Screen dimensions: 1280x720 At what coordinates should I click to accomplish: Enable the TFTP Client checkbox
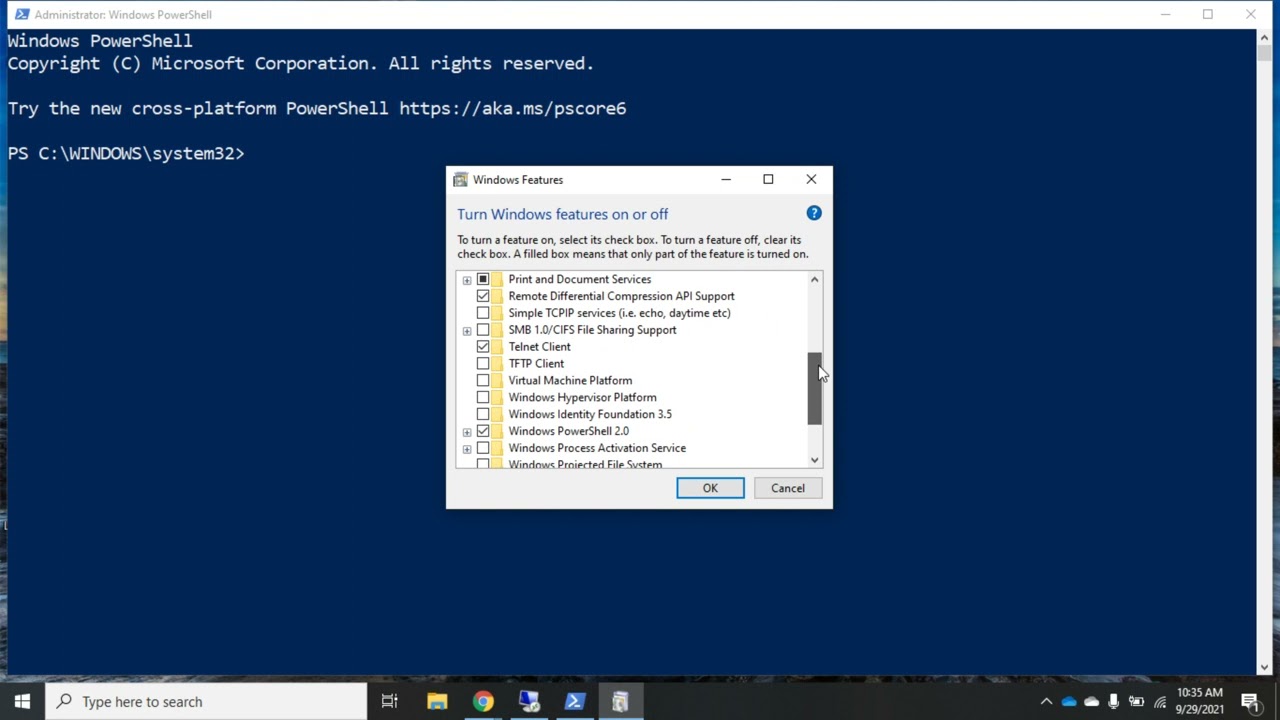click(483, 364)
